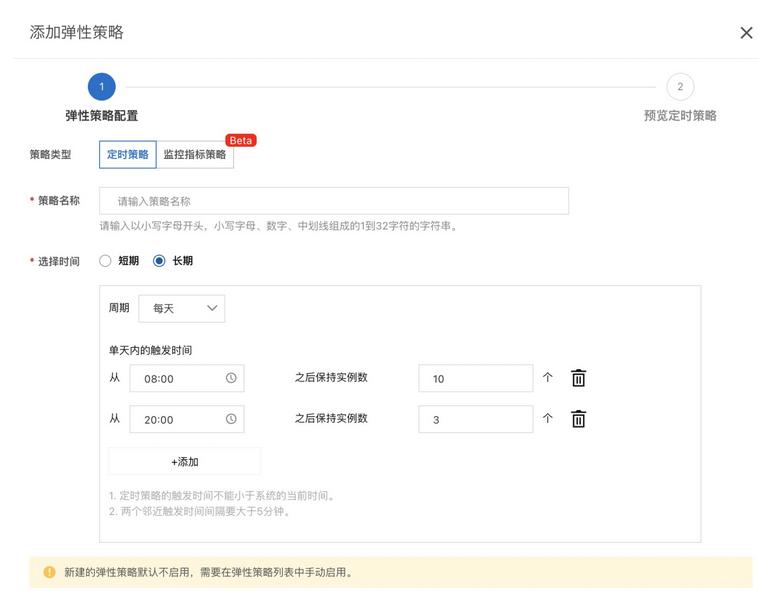Click step 2 circle 预览定时策略

pyautogui.click(x=680, y=87)
